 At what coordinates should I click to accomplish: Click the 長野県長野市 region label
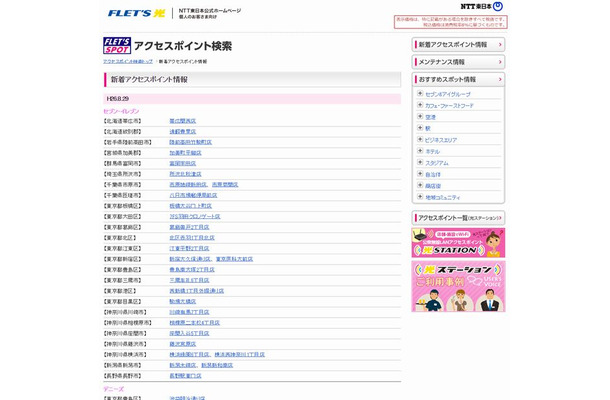[x=125, y=376]
